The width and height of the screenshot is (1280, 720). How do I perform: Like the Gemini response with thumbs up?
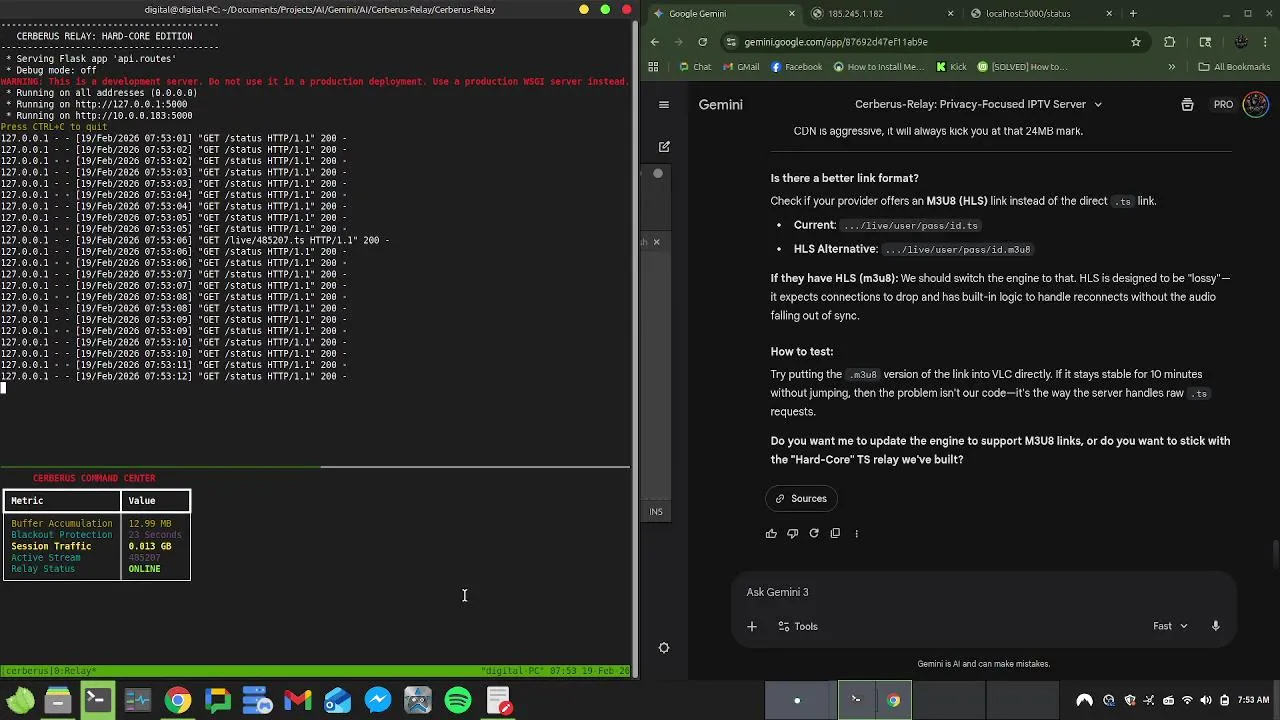[x=771, y=533]
